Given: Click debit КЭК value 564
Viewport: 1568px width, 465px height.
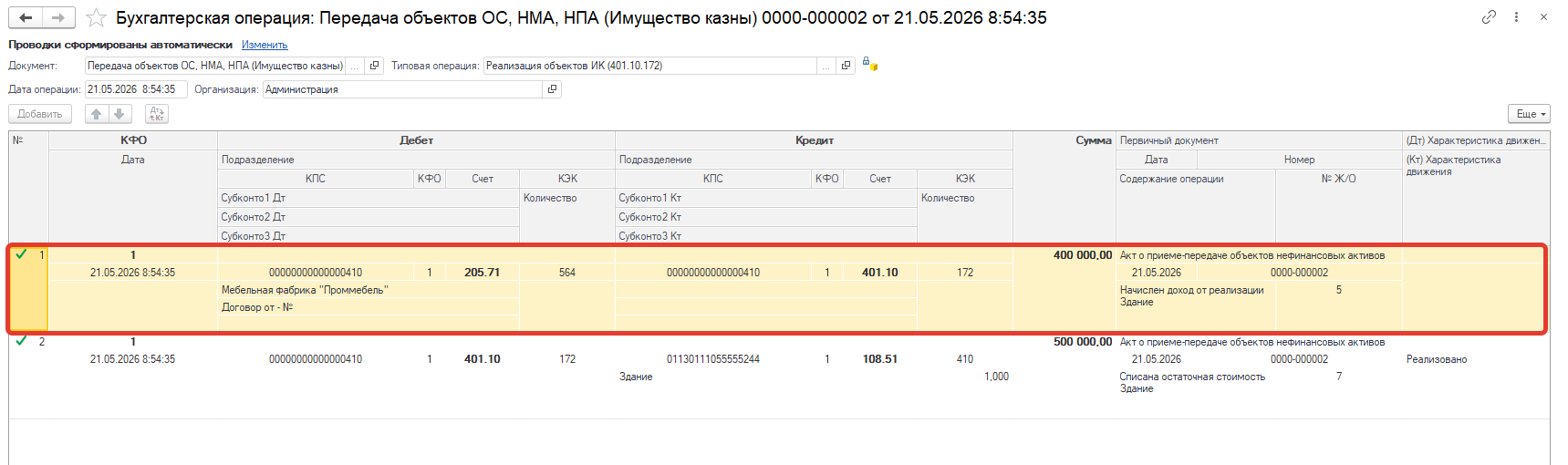Looking at the screenshot, I should click(566, 273).
